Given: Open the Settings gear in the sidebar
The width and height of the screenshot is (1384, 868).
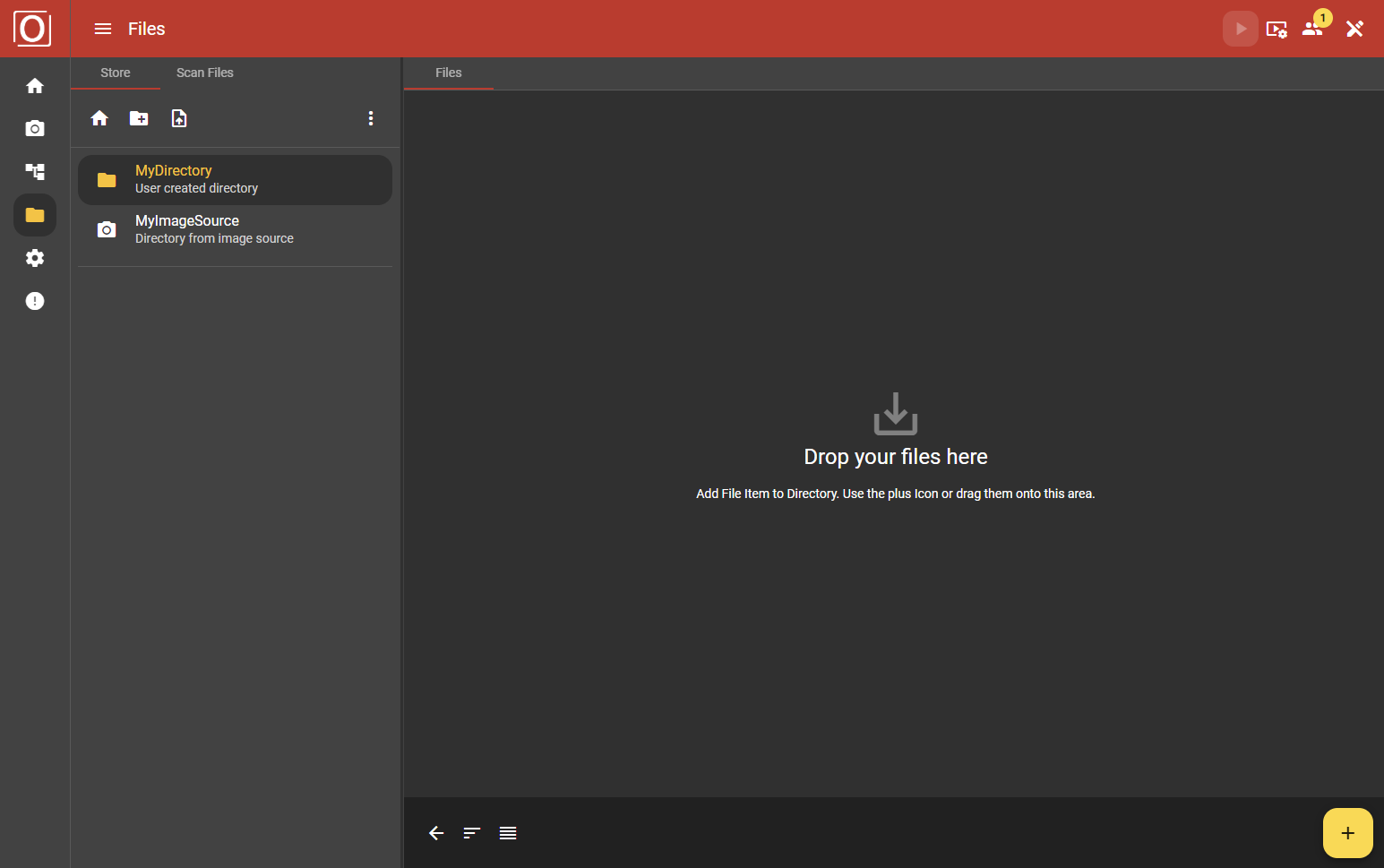Looking at the screenshot, I should click(34, 257).
